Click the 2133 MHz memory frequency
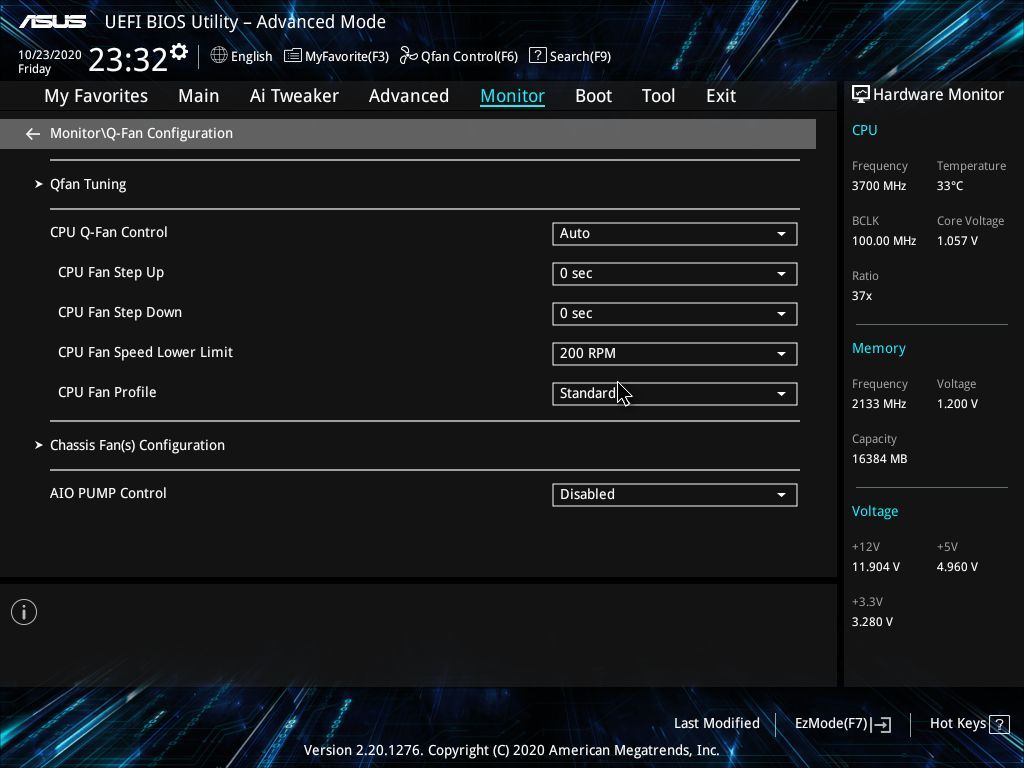1024x768 pixels. pos(879,404)
